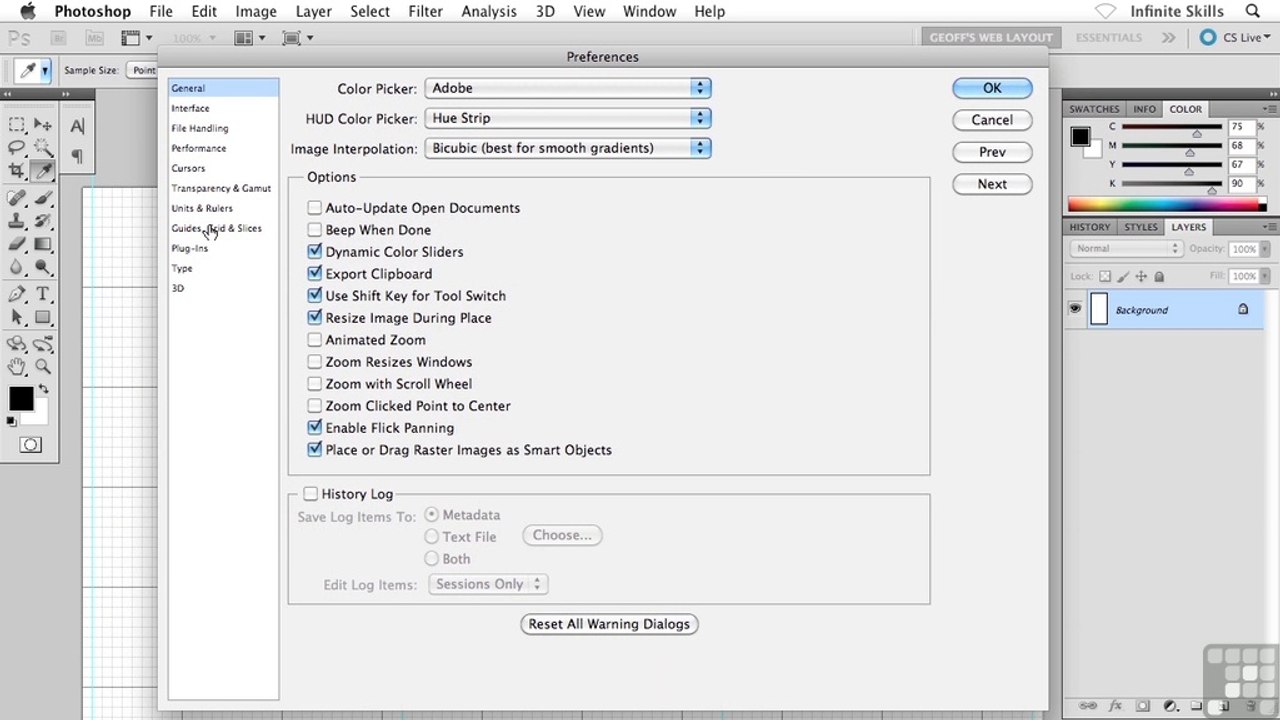Viewport: 1280px width, 720px height.
Task: Select the Clone Stamp tool
Action: point(17,221)
